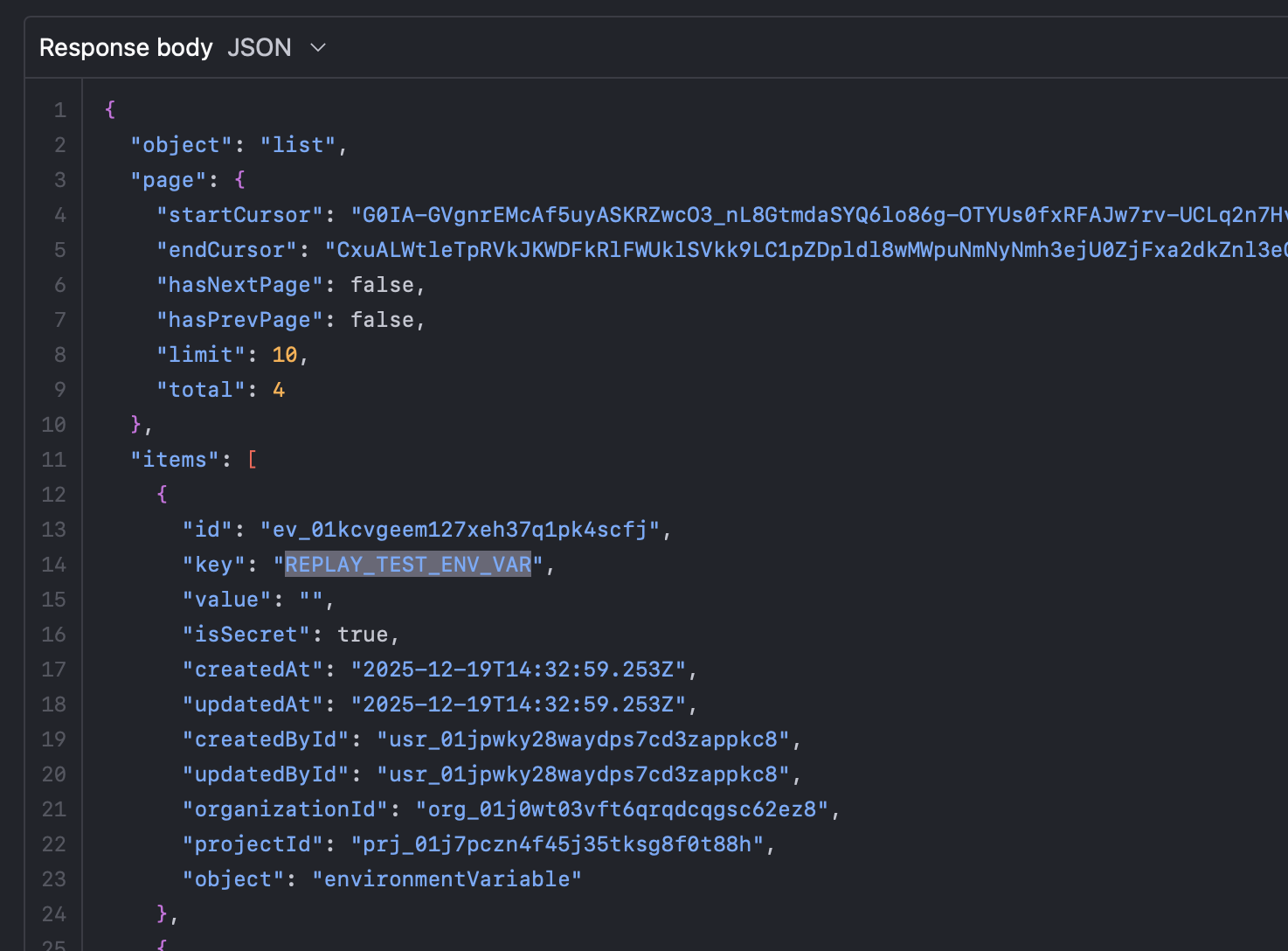
Task: Click the "isSecret" true value
Action: click(363, 635)
